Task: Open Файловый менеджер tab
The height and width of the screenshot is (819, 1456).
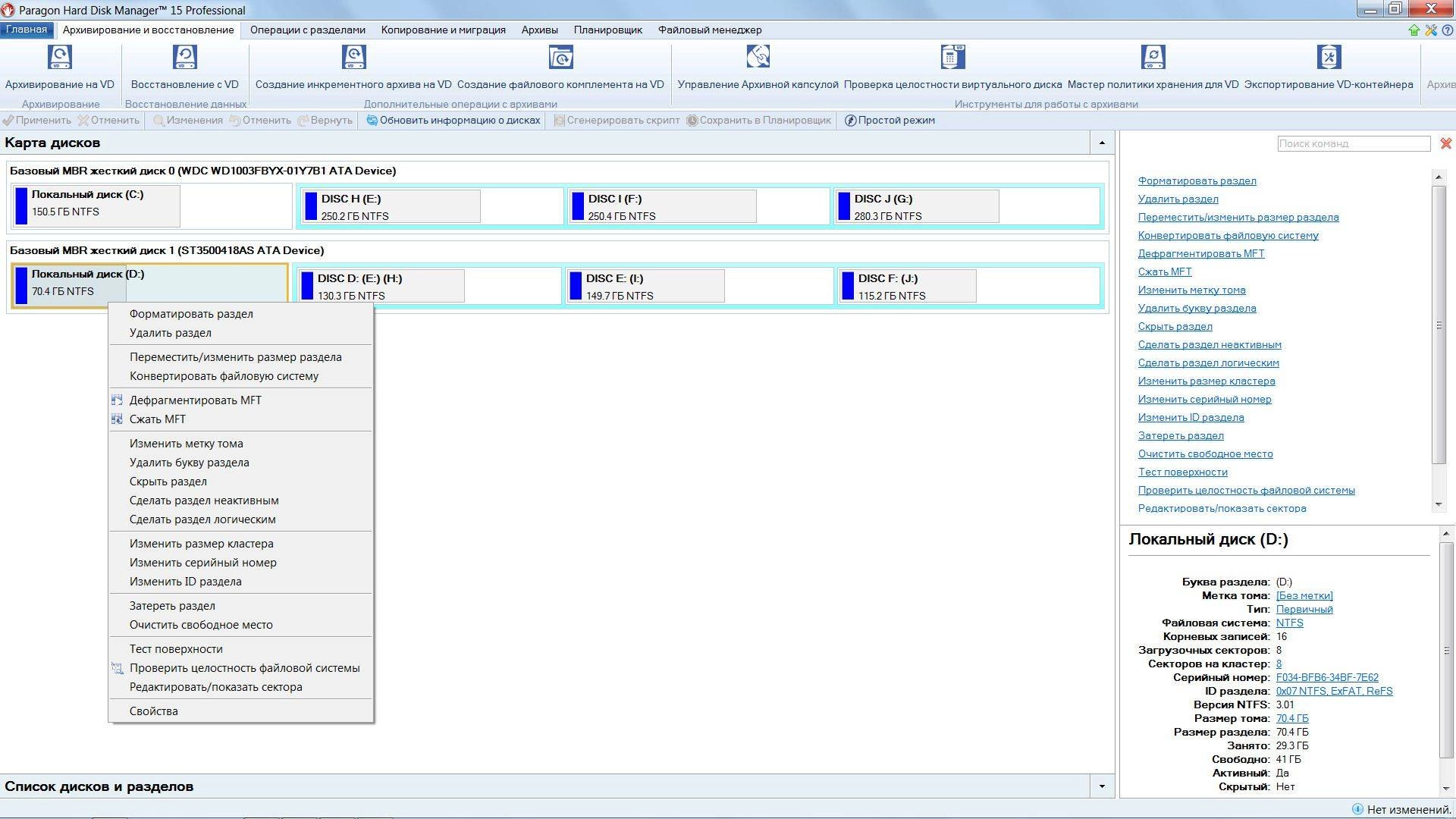Action: pyautogui.click(x=710, y=30)
